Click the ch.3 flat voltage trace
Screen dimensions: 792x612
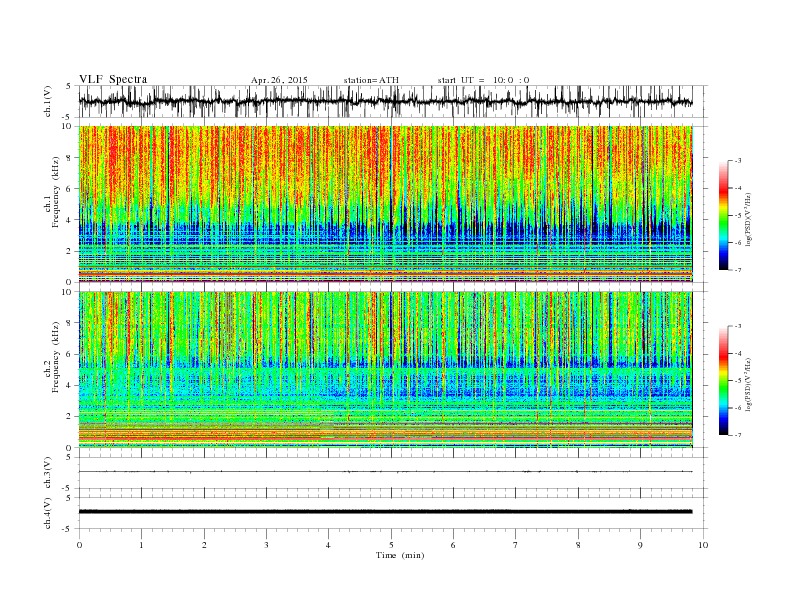pyautogui.click(x=385, y=472)
